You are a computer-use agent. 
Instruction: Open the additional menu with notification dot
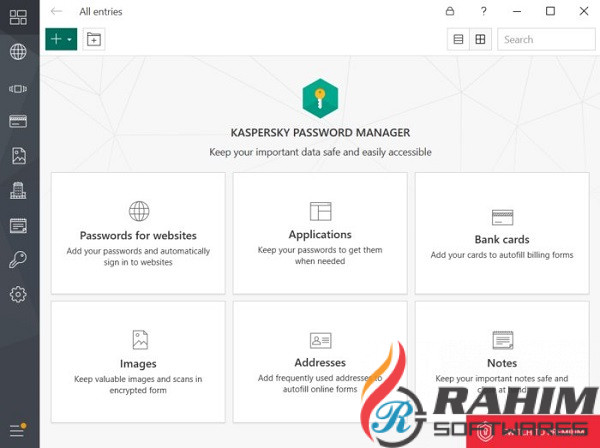click(x=18, y=430)
